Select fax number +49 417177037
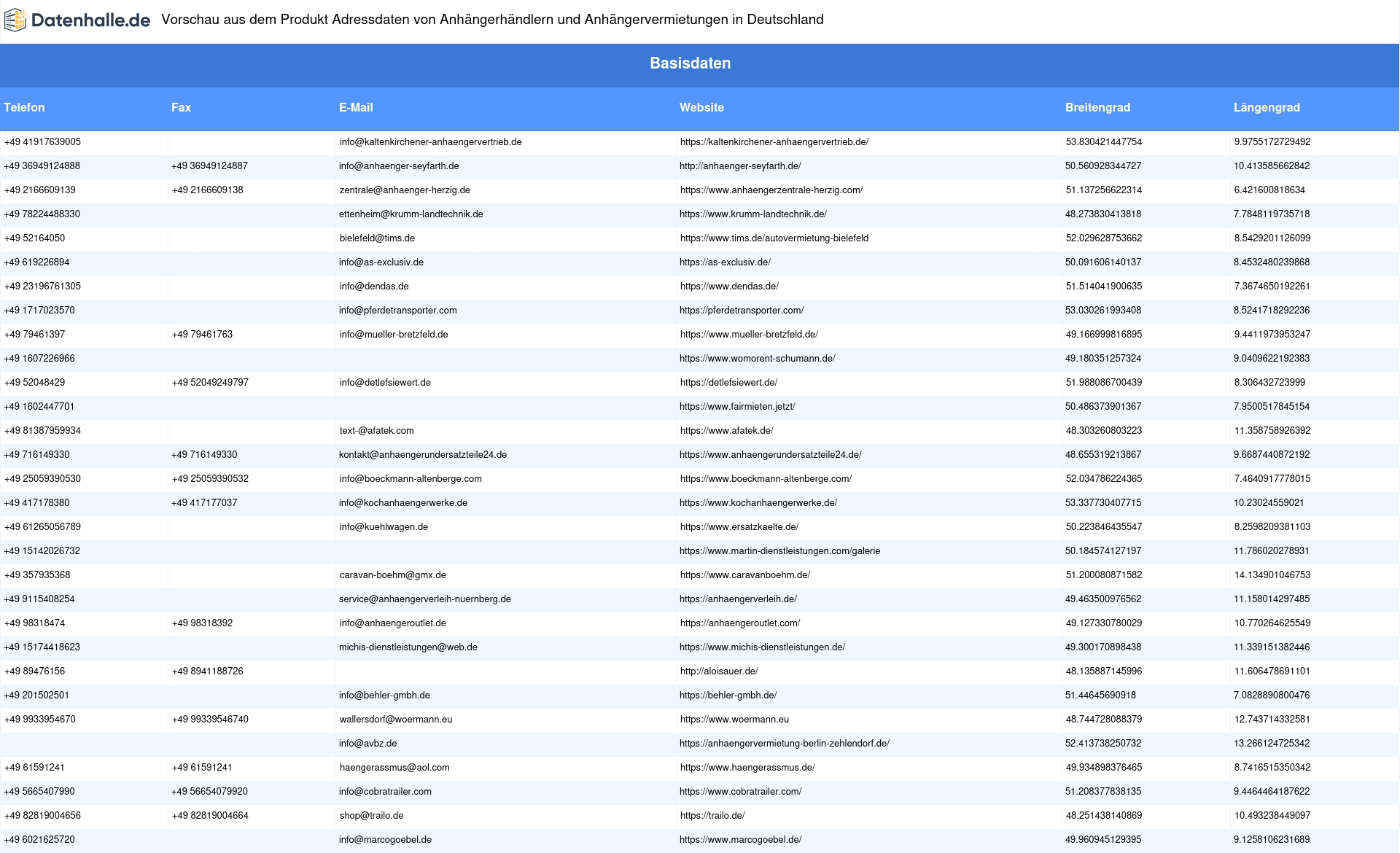 coord(204,503)
